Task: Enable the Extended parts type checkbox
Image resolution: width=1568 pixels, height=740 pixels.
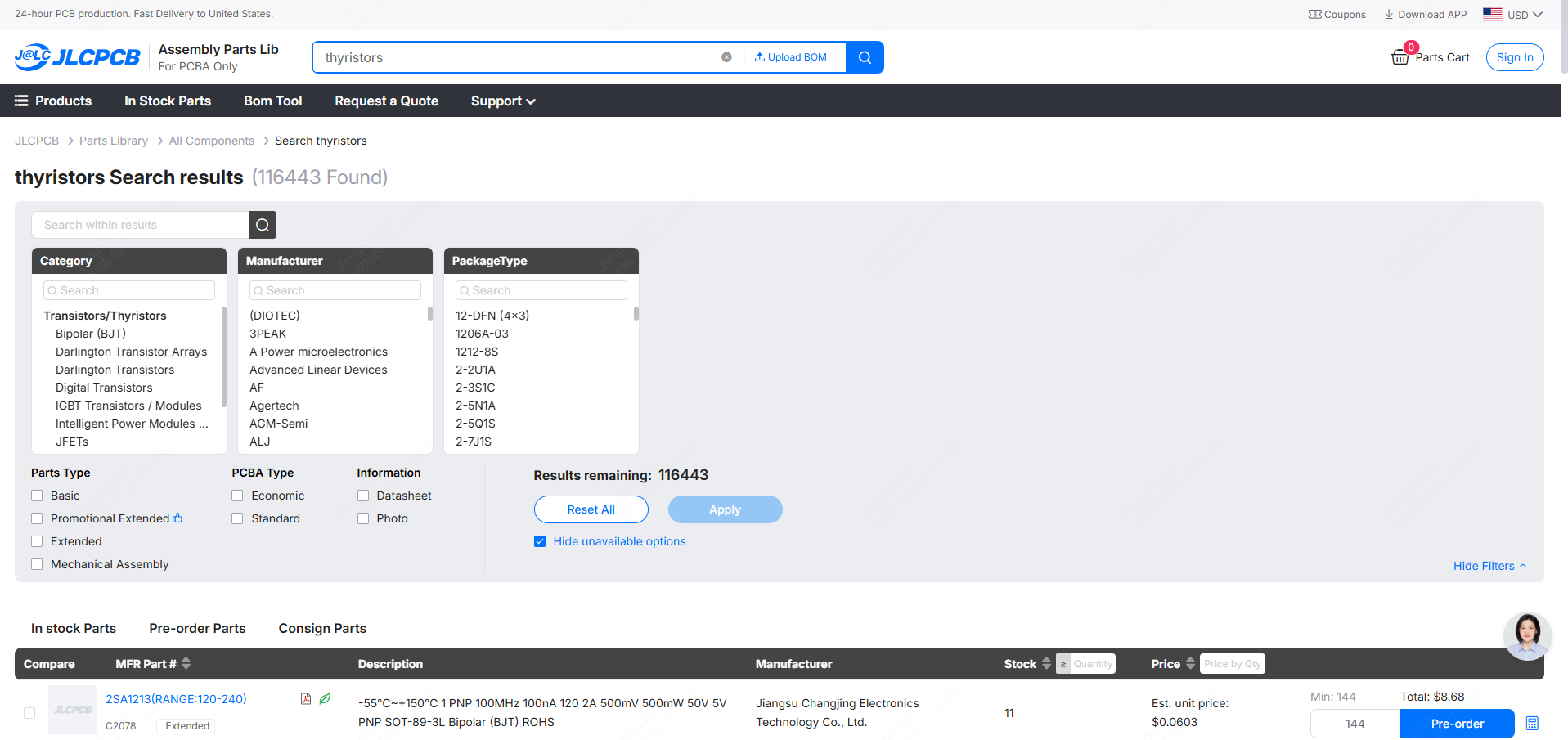Action: [x=37, y=541]
